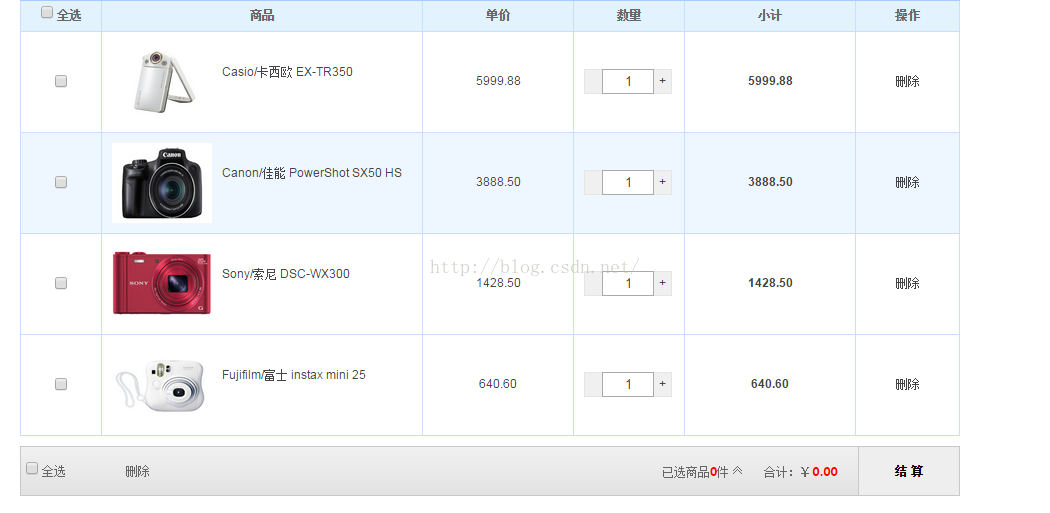The height and width of the screenshot is (513, 1050).
Task: Click unit price 5999.88 in 单价 column
Action: click(498, 81)
